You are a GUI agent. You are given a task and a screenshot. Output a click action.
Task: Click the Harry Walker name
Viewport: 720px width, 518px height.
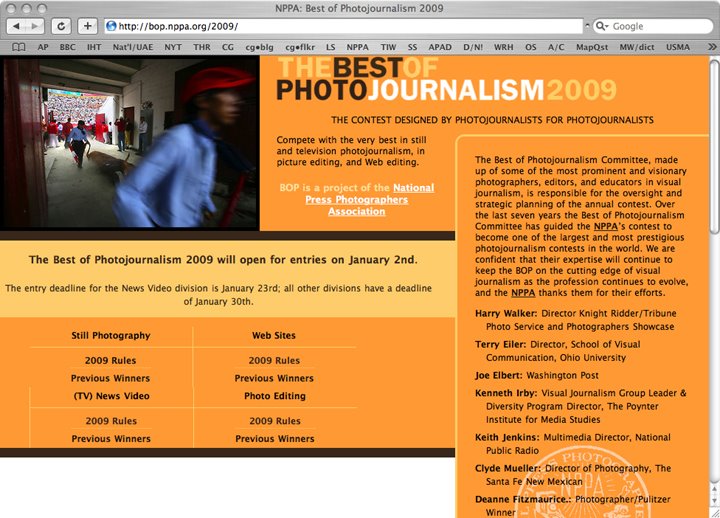pos(506,314)
